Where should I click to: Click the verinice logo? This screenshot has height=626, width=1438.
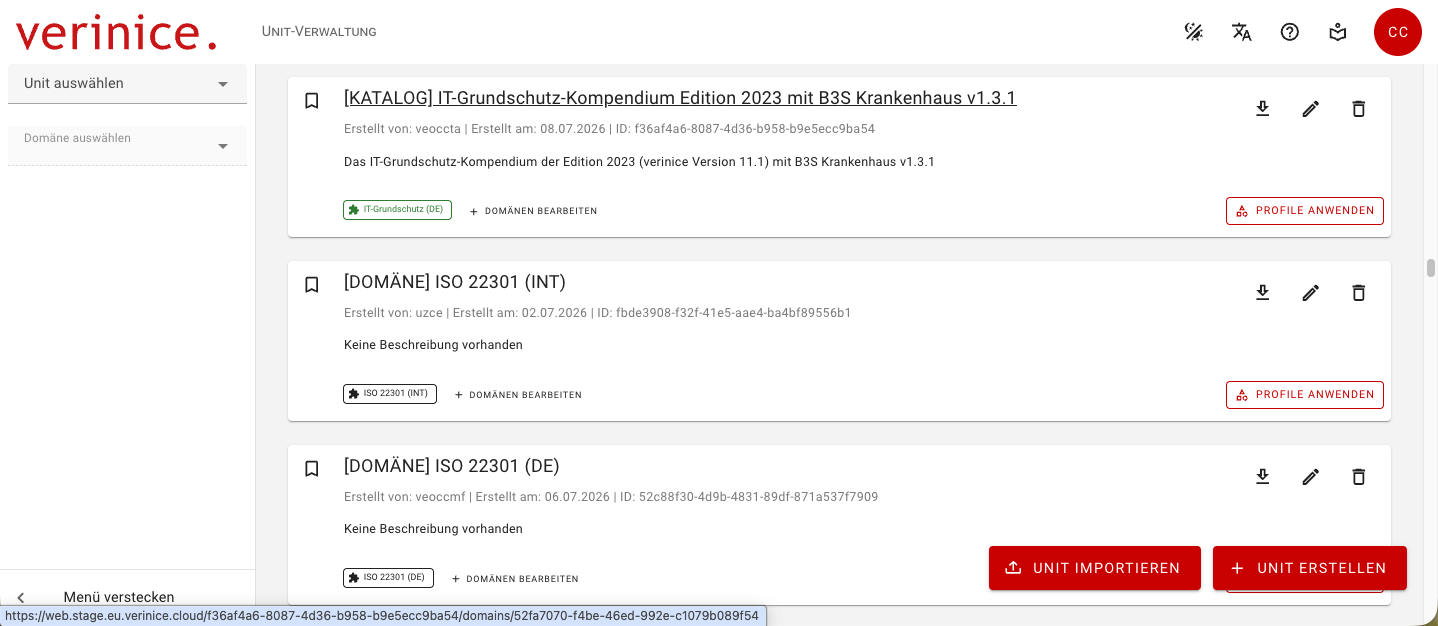[116, 32]
